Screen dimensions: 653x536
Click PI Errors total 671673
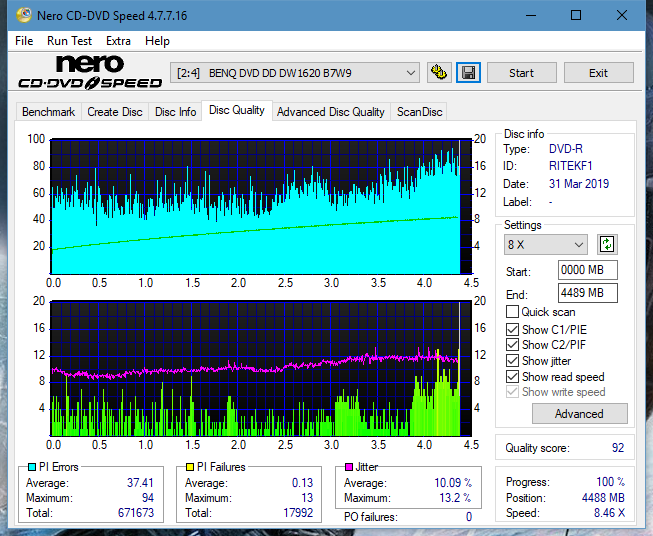(x=136, y=513)
